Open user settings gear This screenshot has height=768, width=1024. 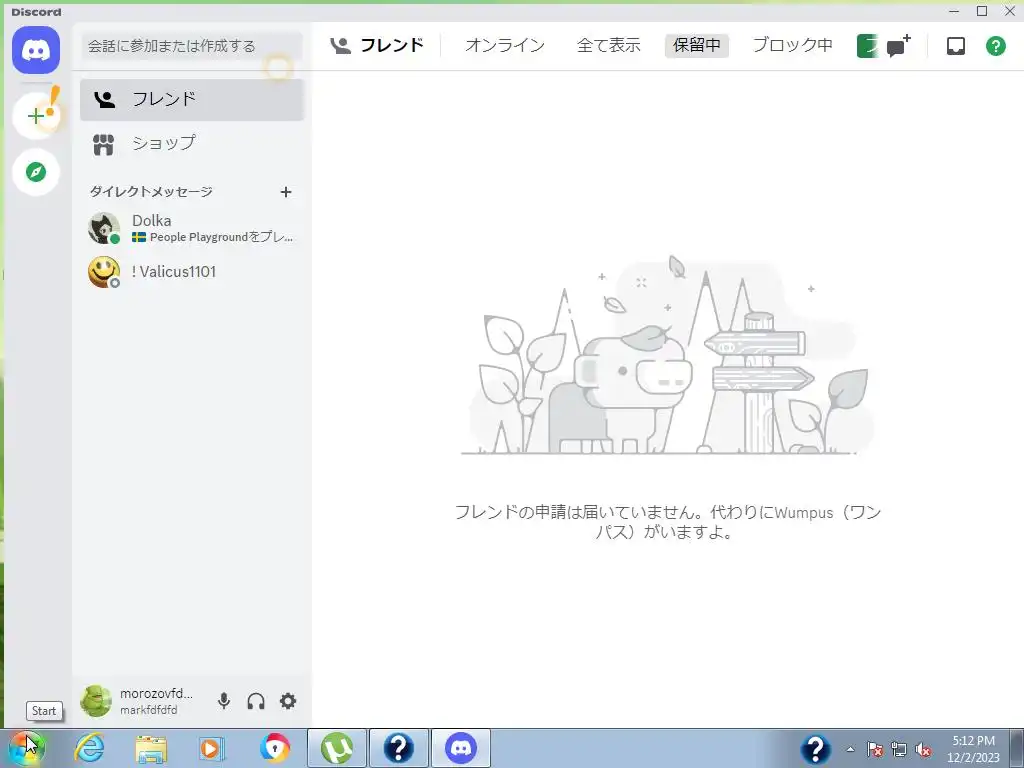(x=288, y=701)
